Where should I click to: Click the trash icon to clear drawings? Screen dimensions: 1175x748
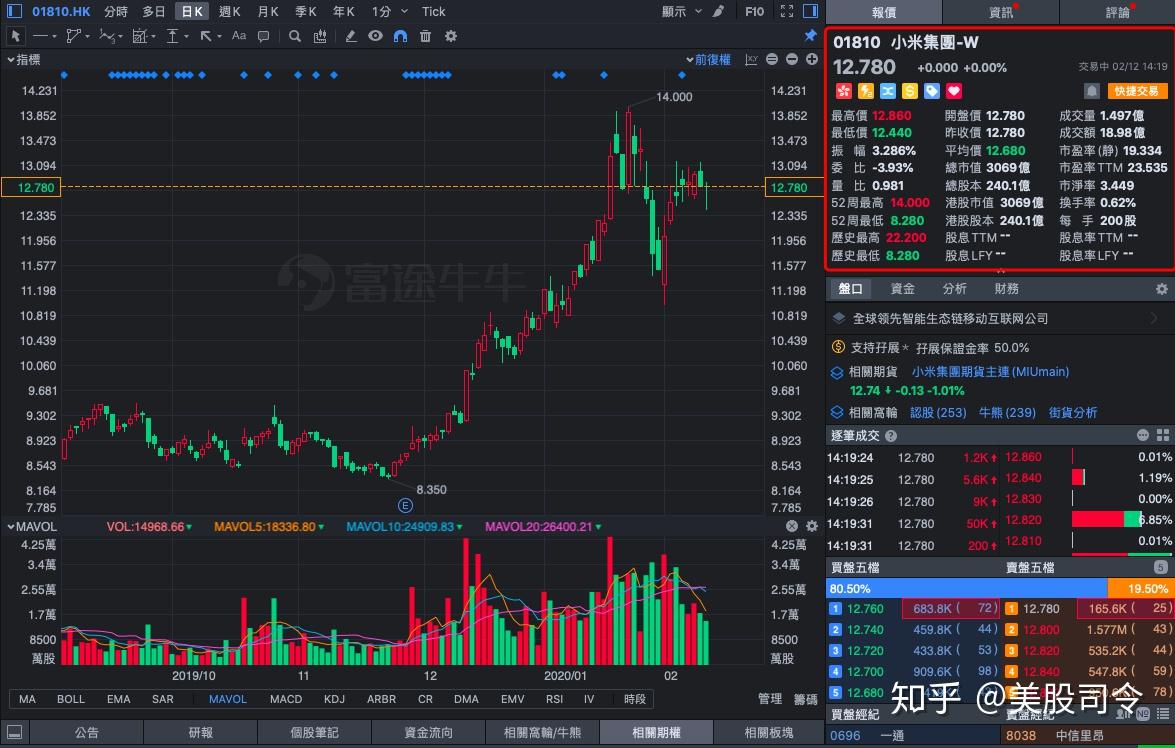[426, 35]
